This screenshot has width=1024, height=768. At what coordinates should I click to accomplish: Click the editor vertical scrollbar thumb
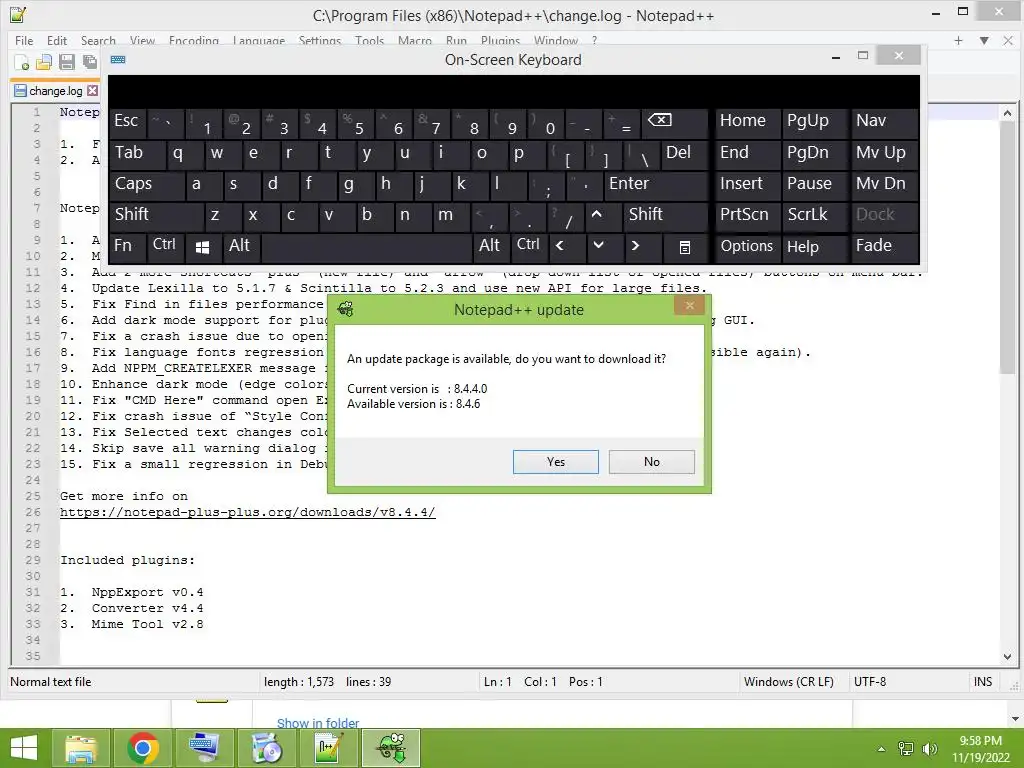pyautogui.click(x=1007, y=248)
